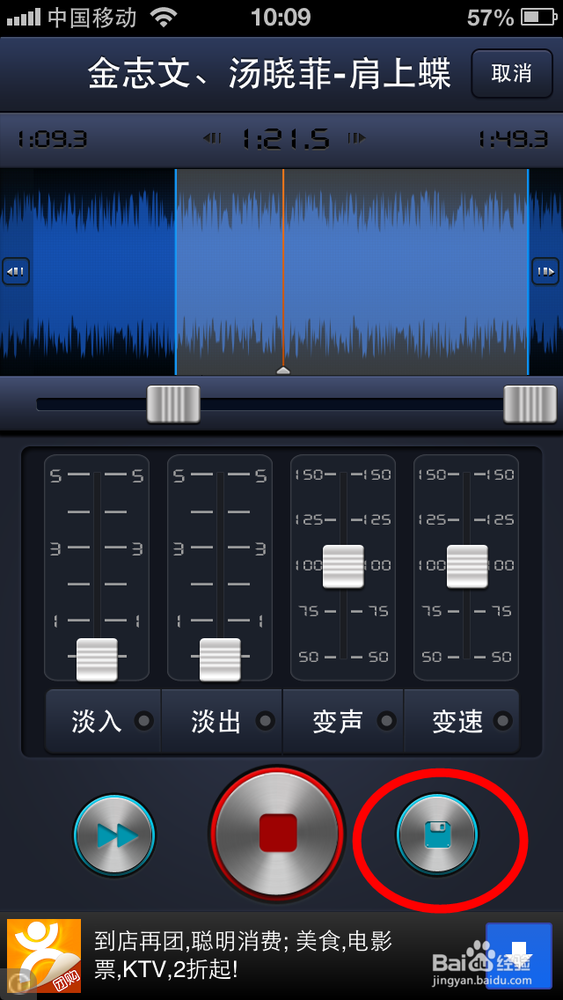The width and height of the screenshot is (563, 1000).
Task: Open the group-buy advertisement banner text
Action: tap(243, 956)
